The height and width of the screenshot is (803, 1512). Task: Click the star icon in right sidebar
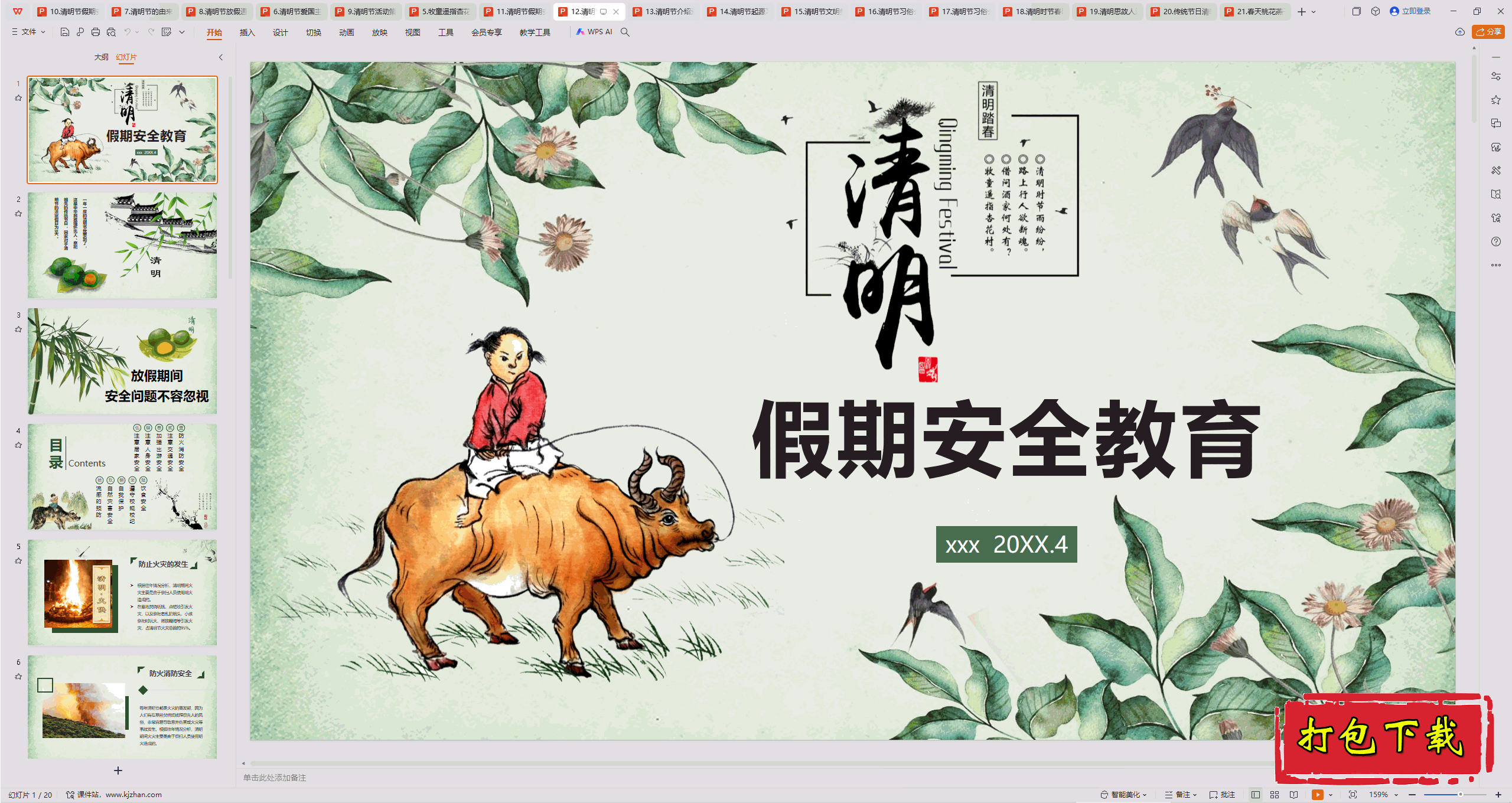[x=1496, y=100]
